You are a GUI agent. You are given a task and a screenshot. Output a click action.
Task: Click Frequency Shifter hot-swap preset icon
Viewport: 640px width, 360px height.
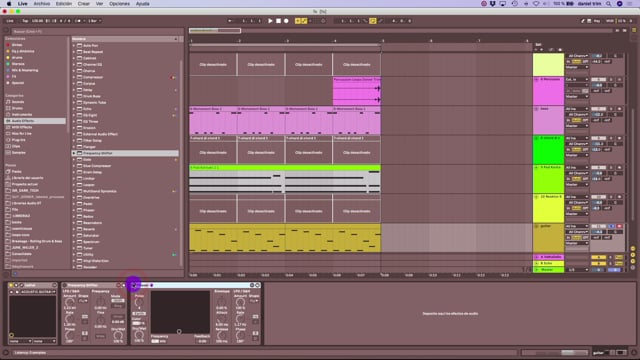pyautogui.click(x=118, y=285)
